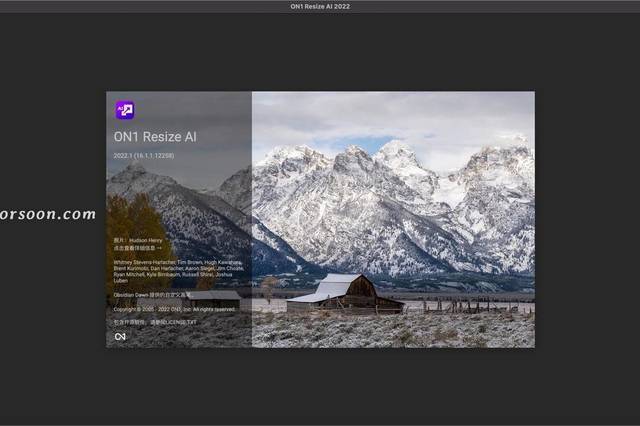Click the Obsidian Dawn credit line
Image resolution: width=640 pixels, height=426 pixels.
[x=152, y=295]
